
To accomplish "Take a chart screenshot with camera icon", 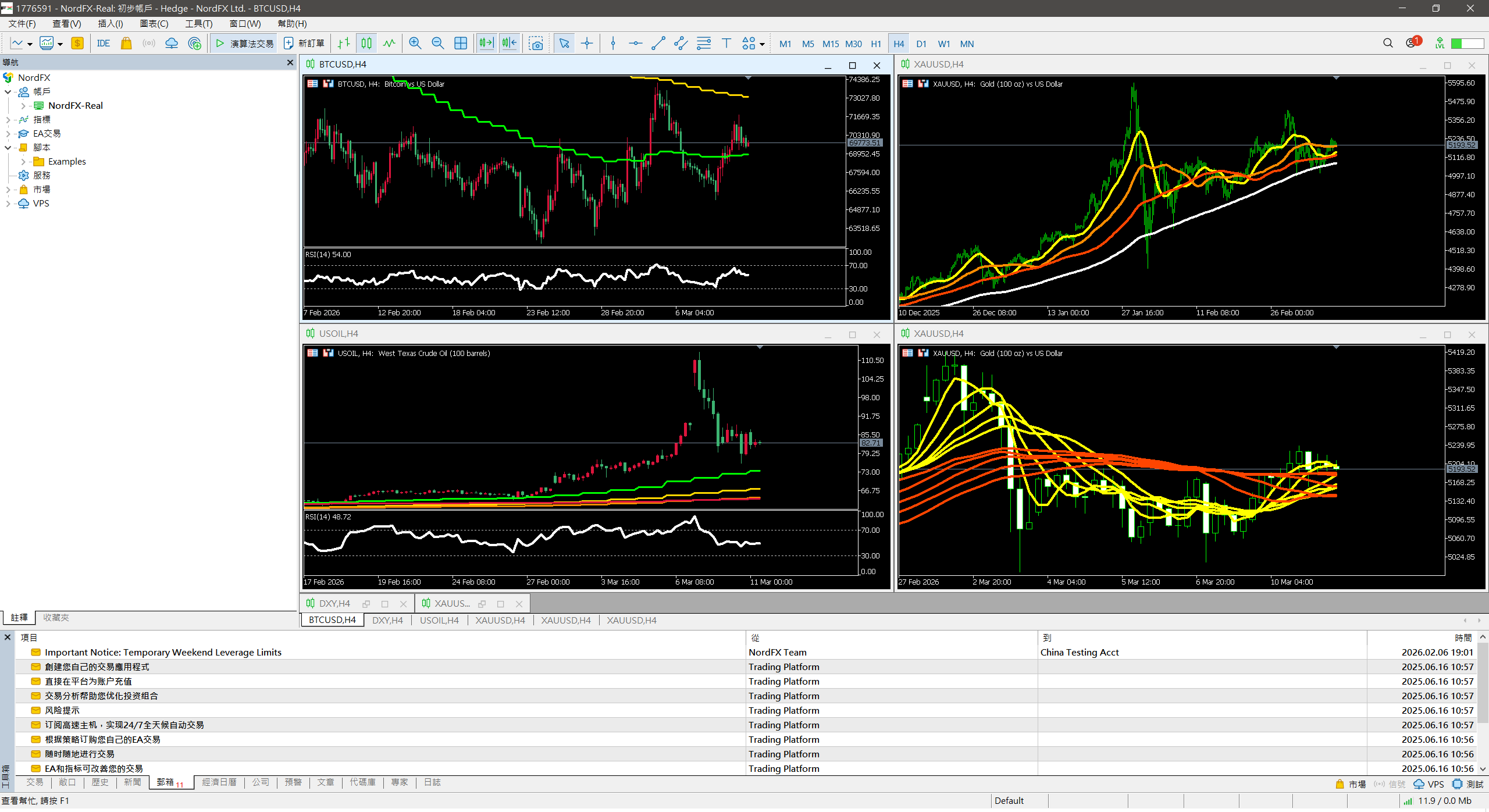I will point(536,44).
